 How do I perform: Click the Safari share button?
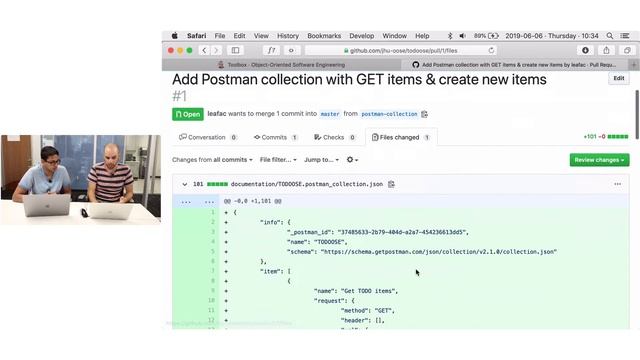point(606,50)
